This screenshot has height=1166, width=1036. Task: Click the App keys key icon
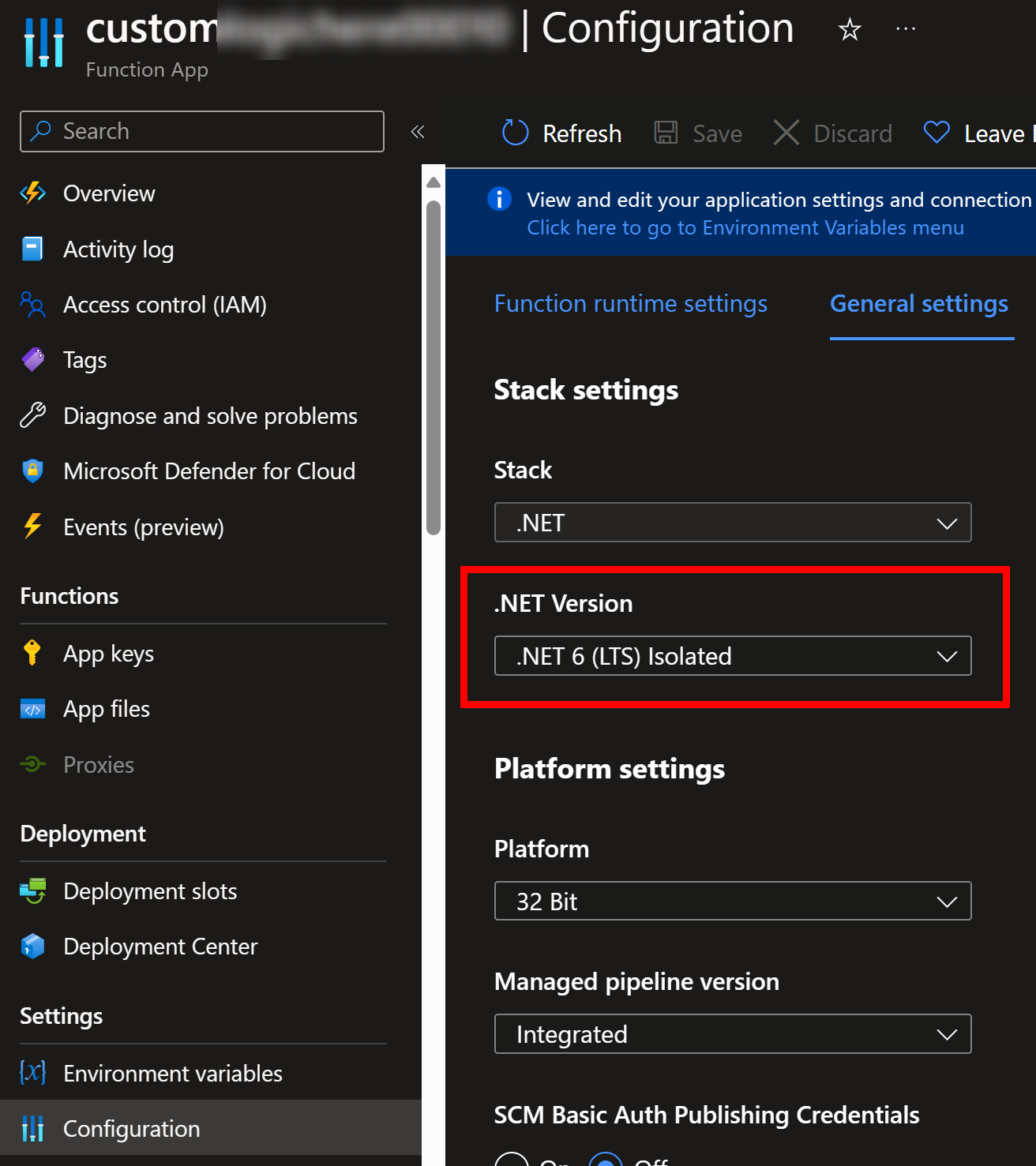tap(32, 653)
